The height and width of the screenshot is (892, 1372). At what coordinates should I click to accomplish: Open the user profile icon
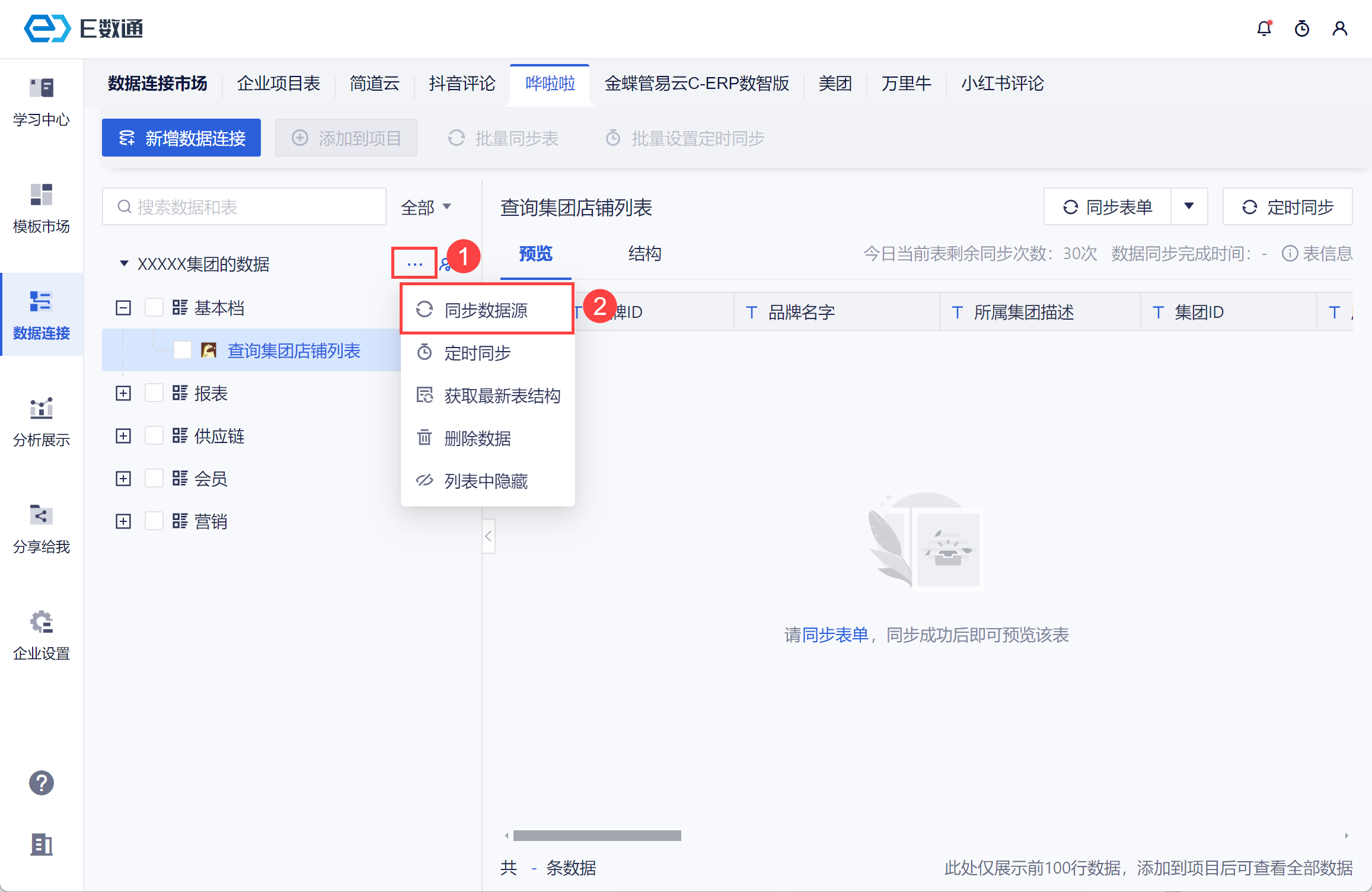coord(1339,28)
